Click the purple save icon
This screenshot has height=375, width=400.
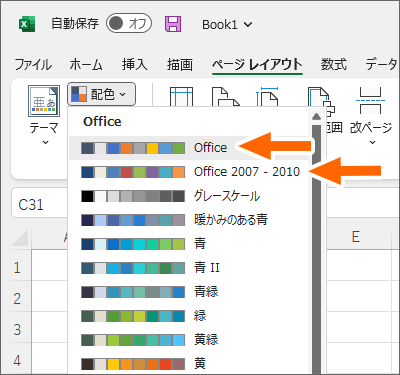(173, 24)
